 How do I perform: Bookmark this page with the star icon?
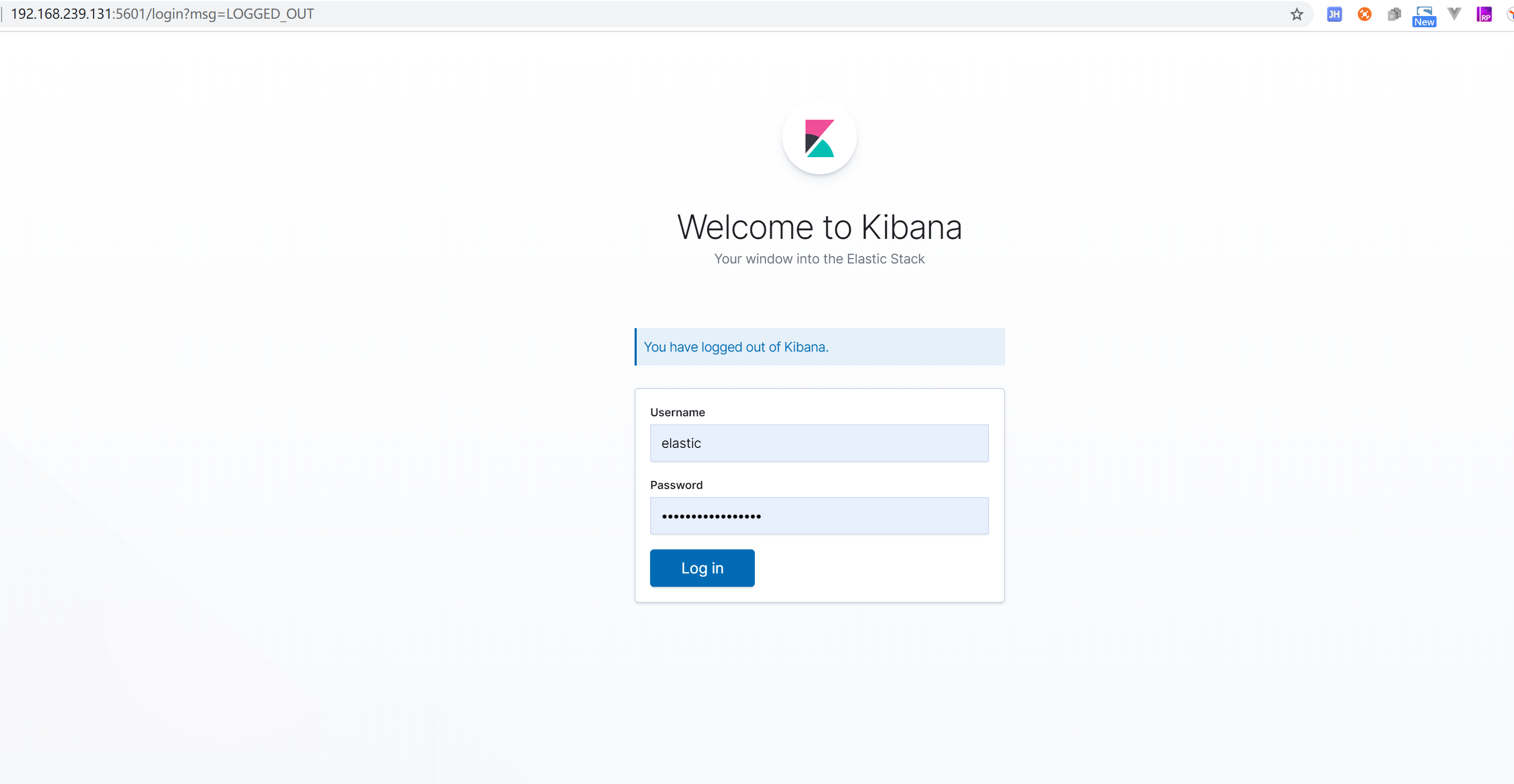1296,14
